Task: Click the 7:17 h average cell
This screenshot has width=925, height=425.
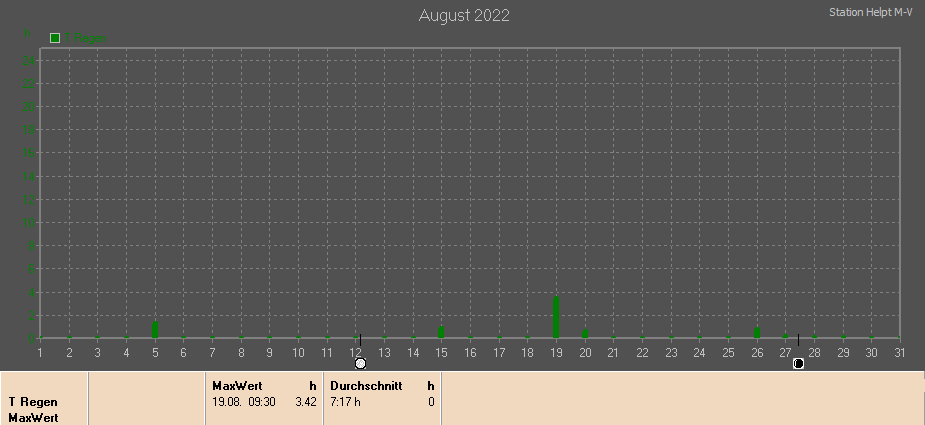Action: [x=345, y=402]
